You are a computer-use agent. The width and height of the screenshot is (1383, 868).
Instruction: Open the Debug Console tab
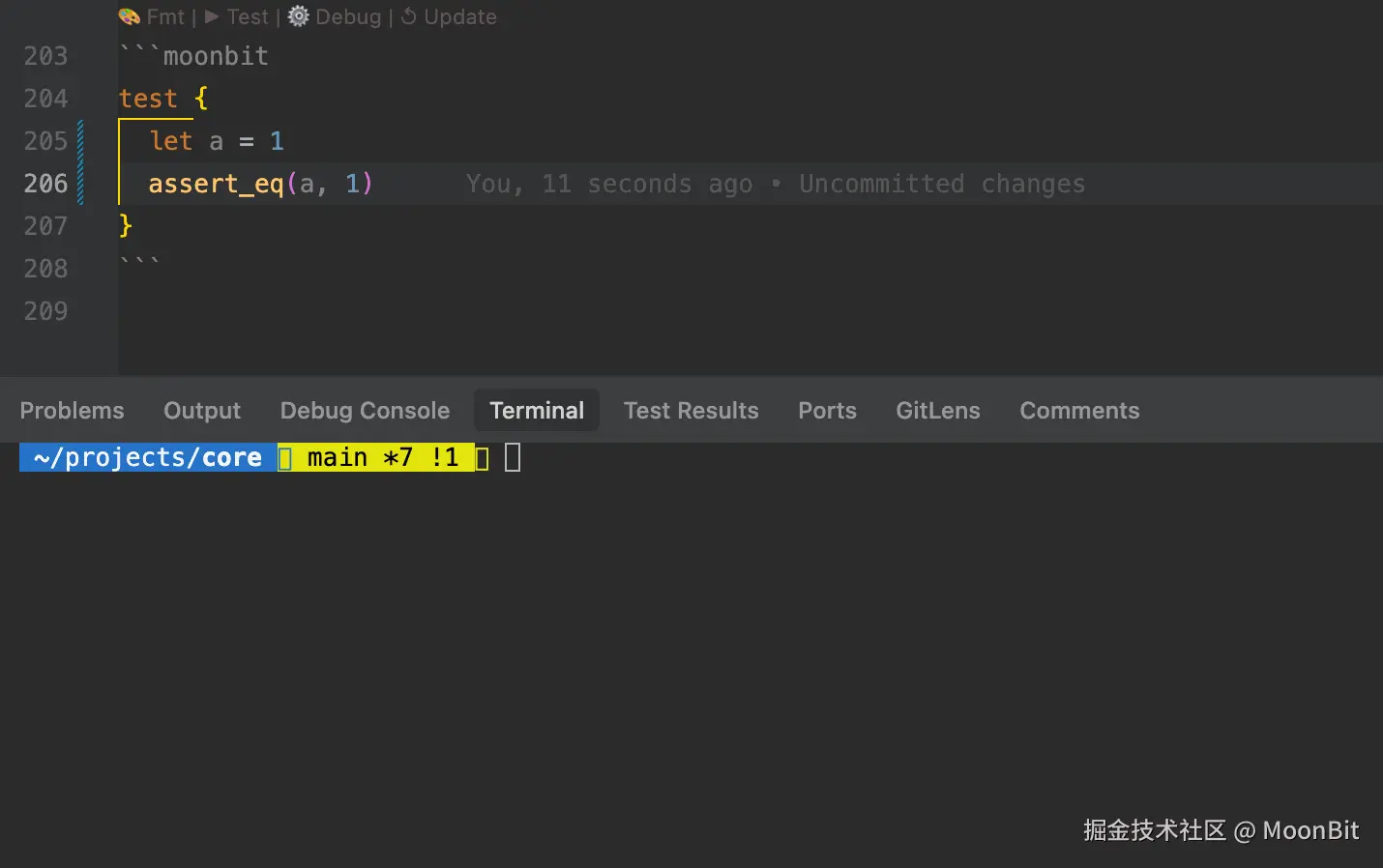(x=365, y=411)
